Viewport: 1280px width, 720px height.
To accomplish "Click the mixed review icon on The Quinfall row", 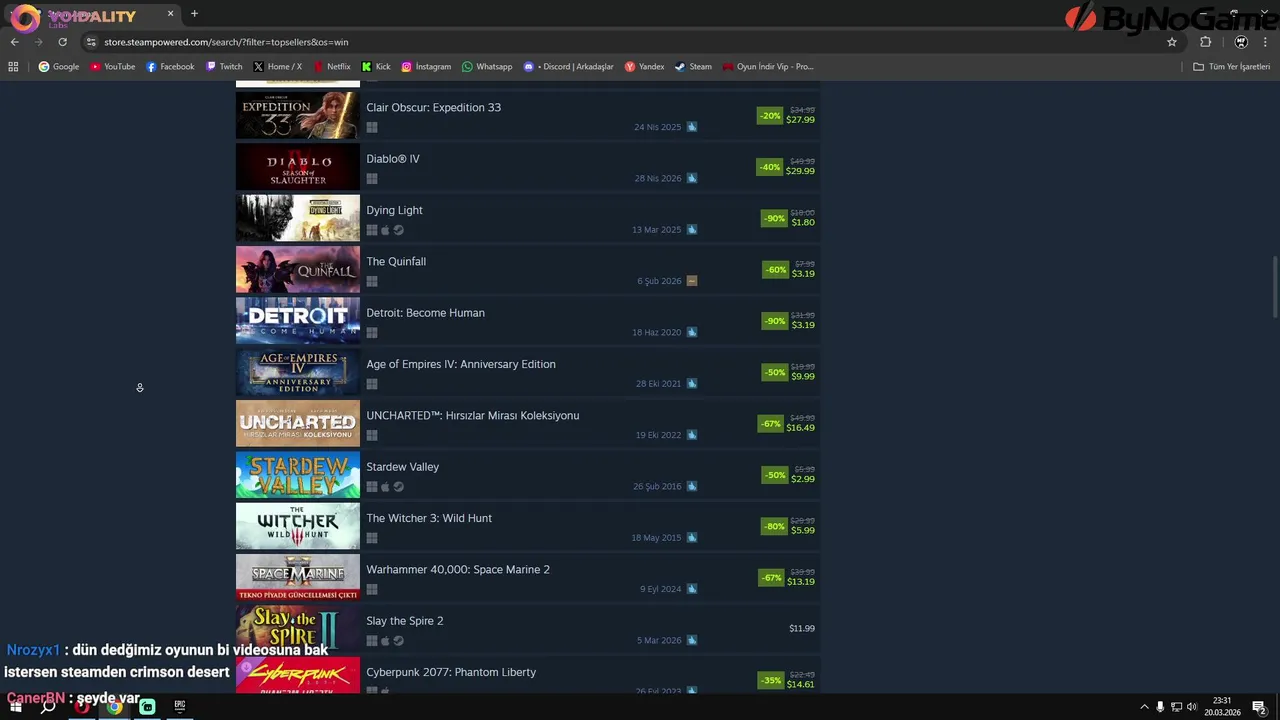I will (x=692, y=281).
